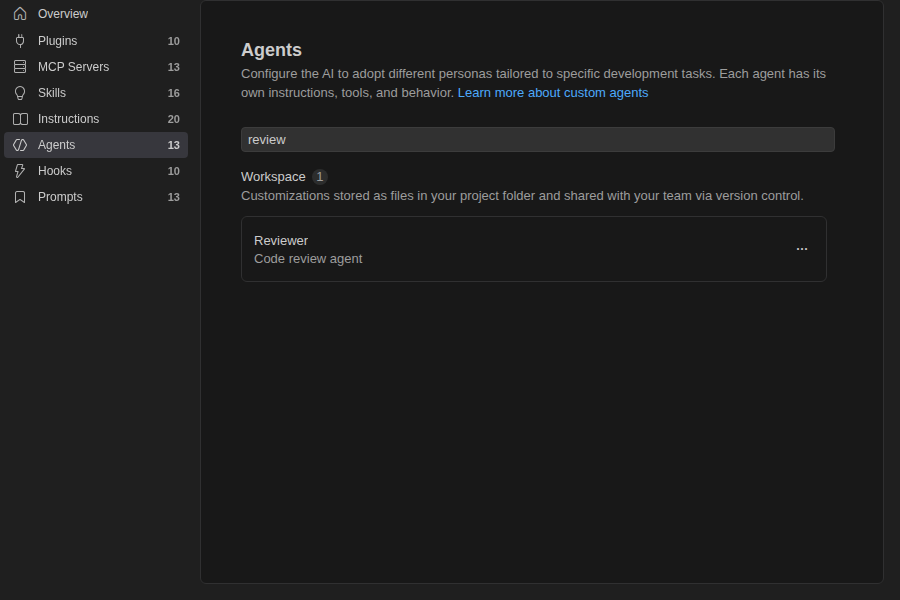Screen dimensions: 900x600
Task: Open the Reviewer agent's three-dot menu
Action: (802, 249)
